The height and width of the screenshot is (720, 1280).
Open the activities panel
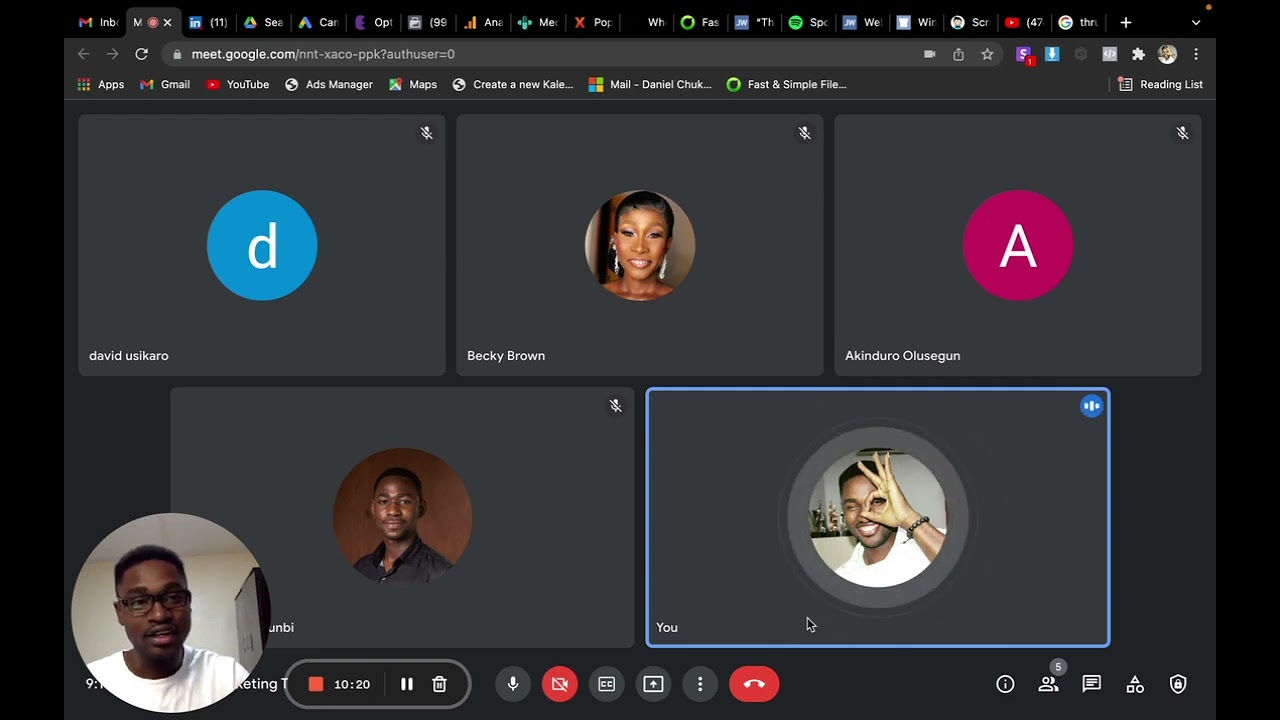click(1135, 684)
